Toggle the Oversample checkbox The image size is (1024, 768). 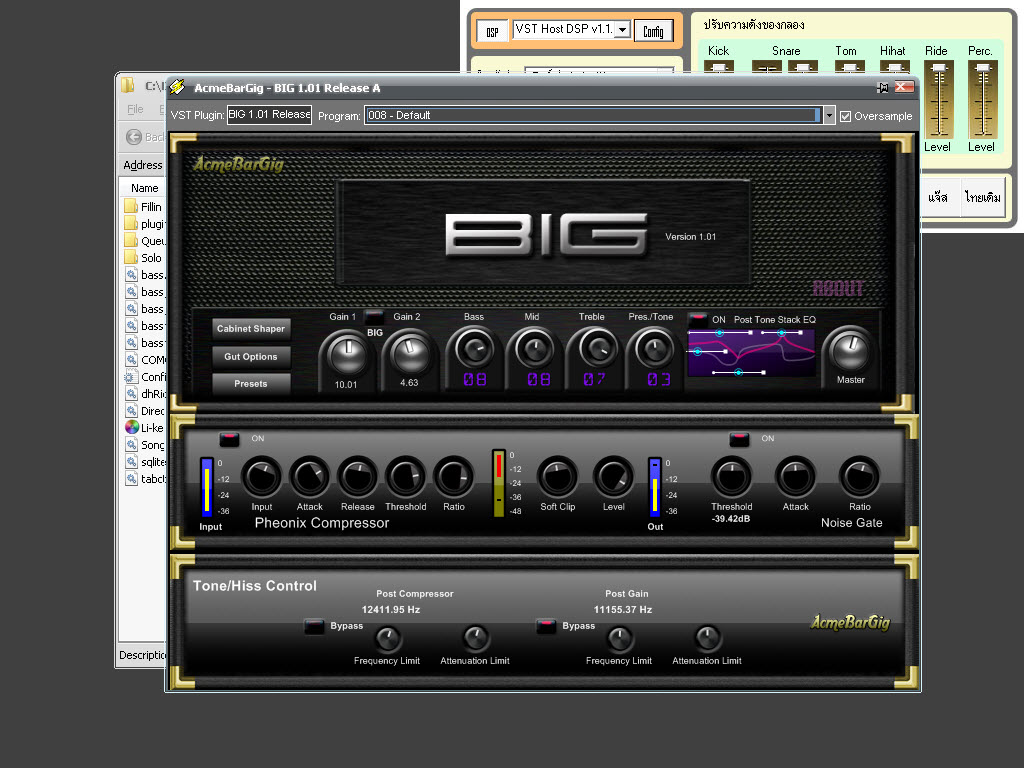click(x=846, y=116)
